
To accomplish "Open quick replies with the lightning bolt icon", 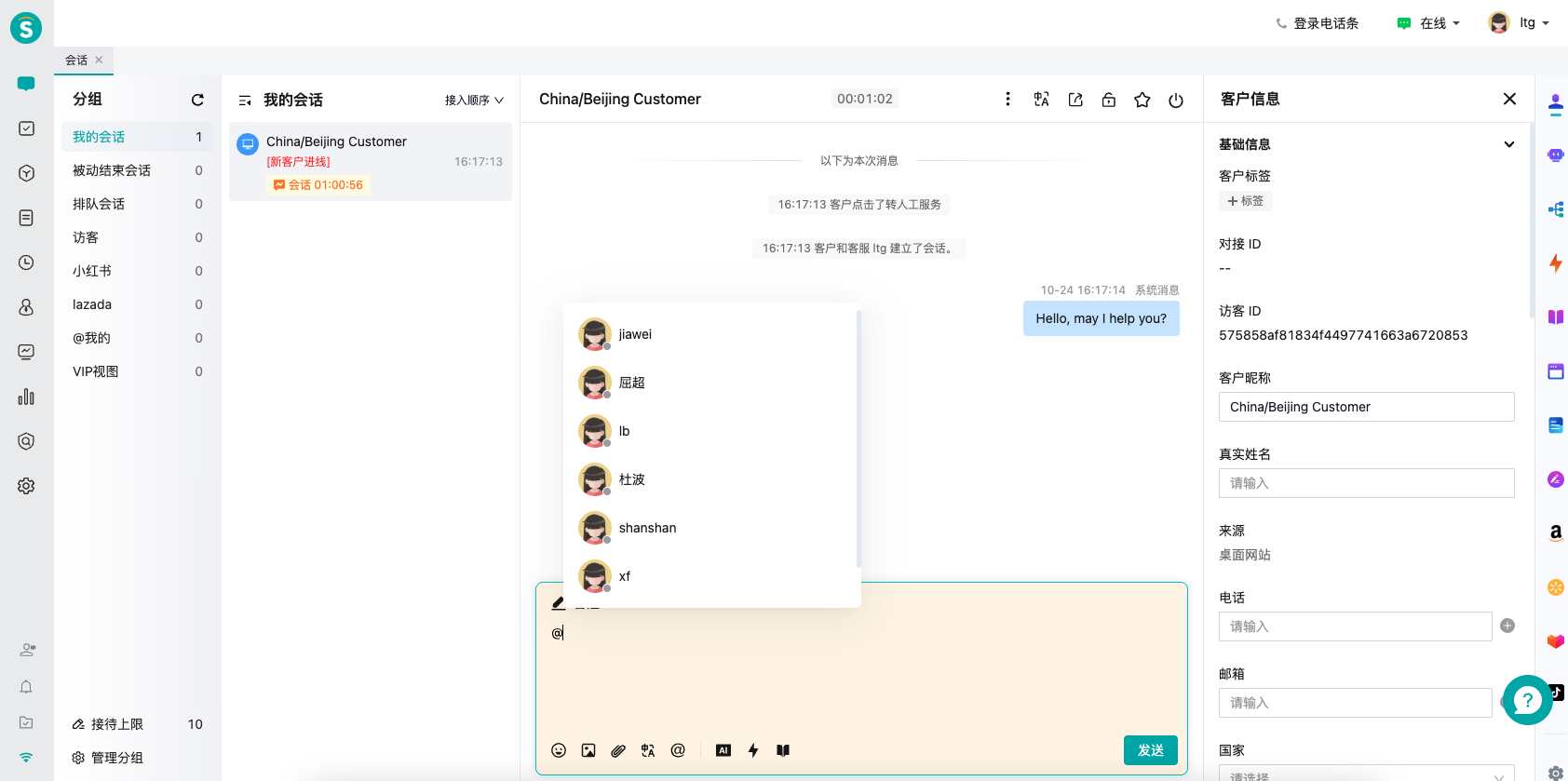I will click(753, 750).
